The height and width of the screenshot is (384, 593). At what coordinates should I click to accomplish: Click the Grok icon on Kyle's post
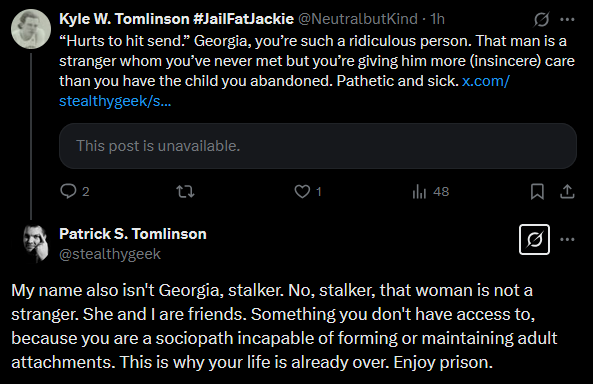click(x=541, y=19)
